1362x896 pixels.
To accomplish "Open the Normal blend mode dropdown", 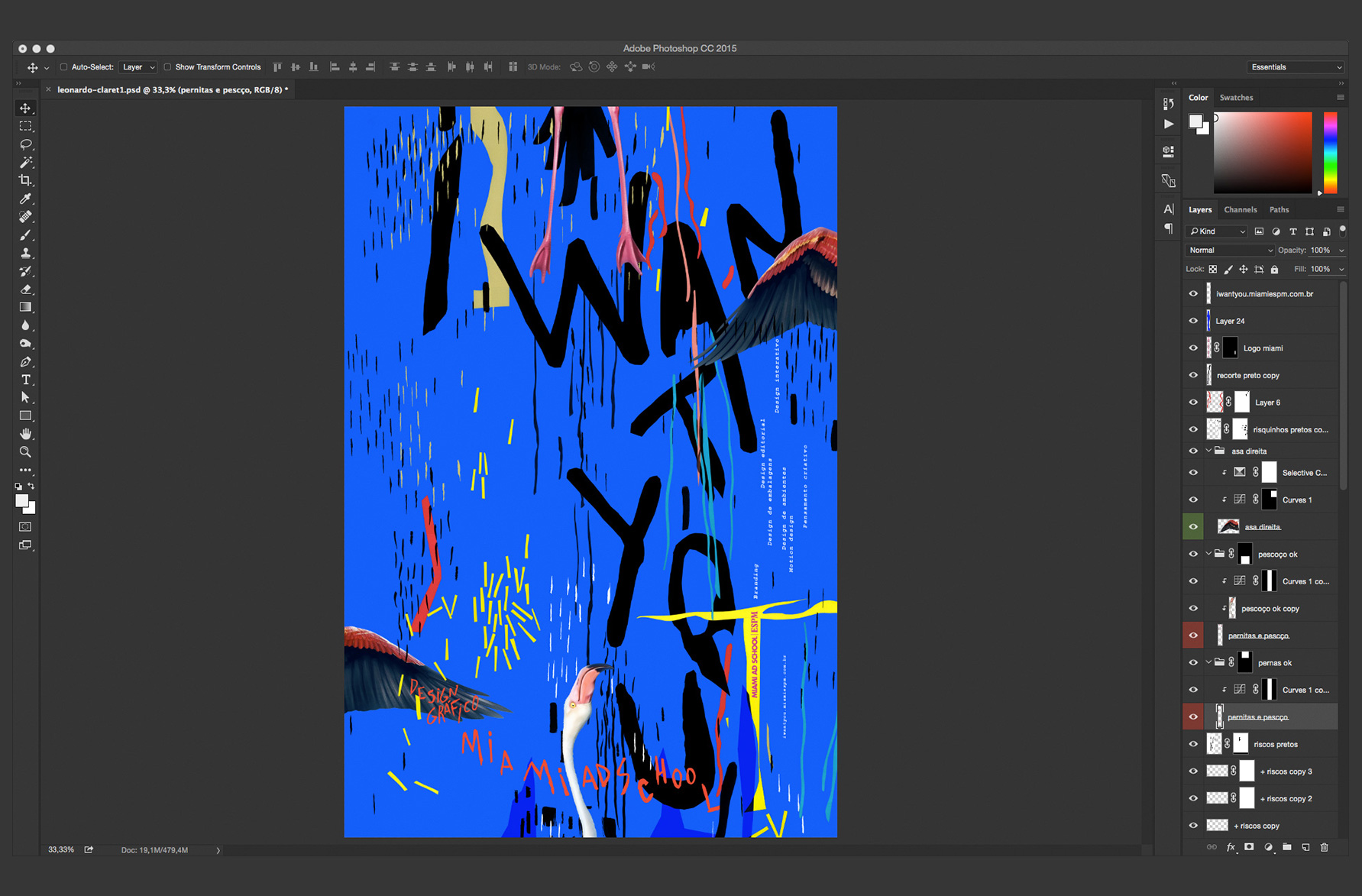I will click(1230, 251).
